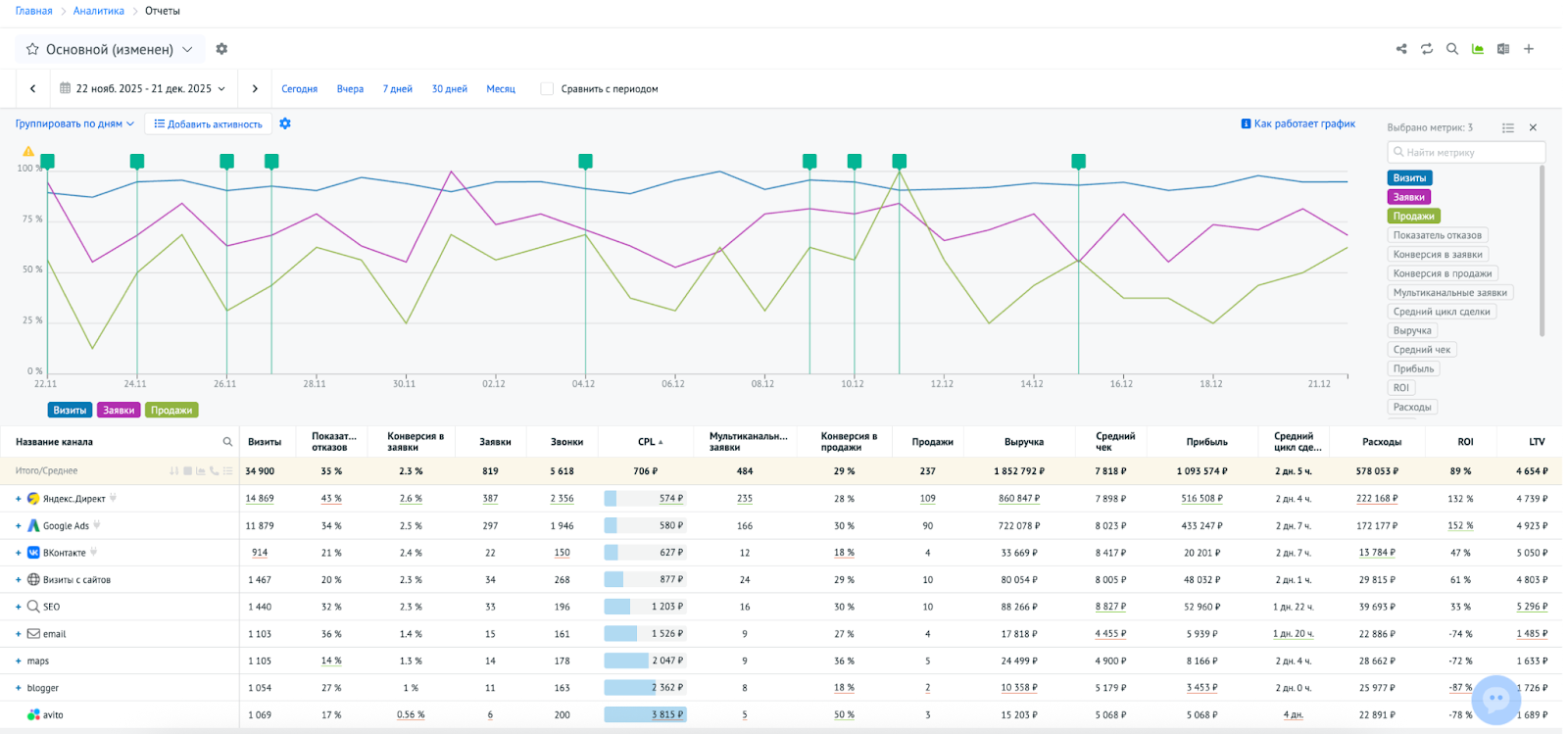Click the blue chart settings gear

tap(285, 123)
